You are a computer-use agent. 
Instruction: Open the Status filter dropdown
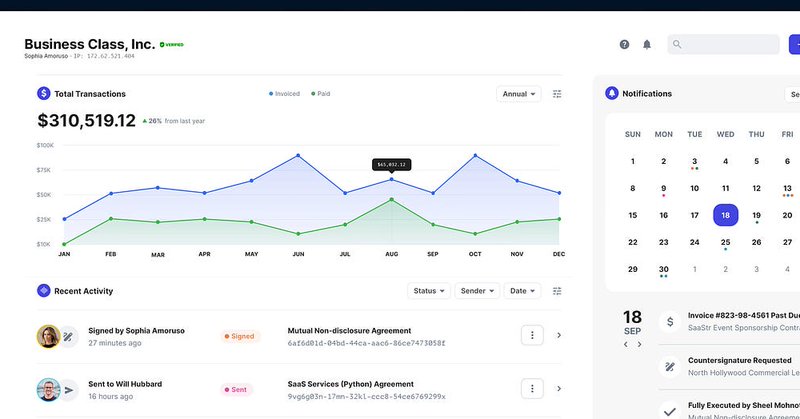429,291
